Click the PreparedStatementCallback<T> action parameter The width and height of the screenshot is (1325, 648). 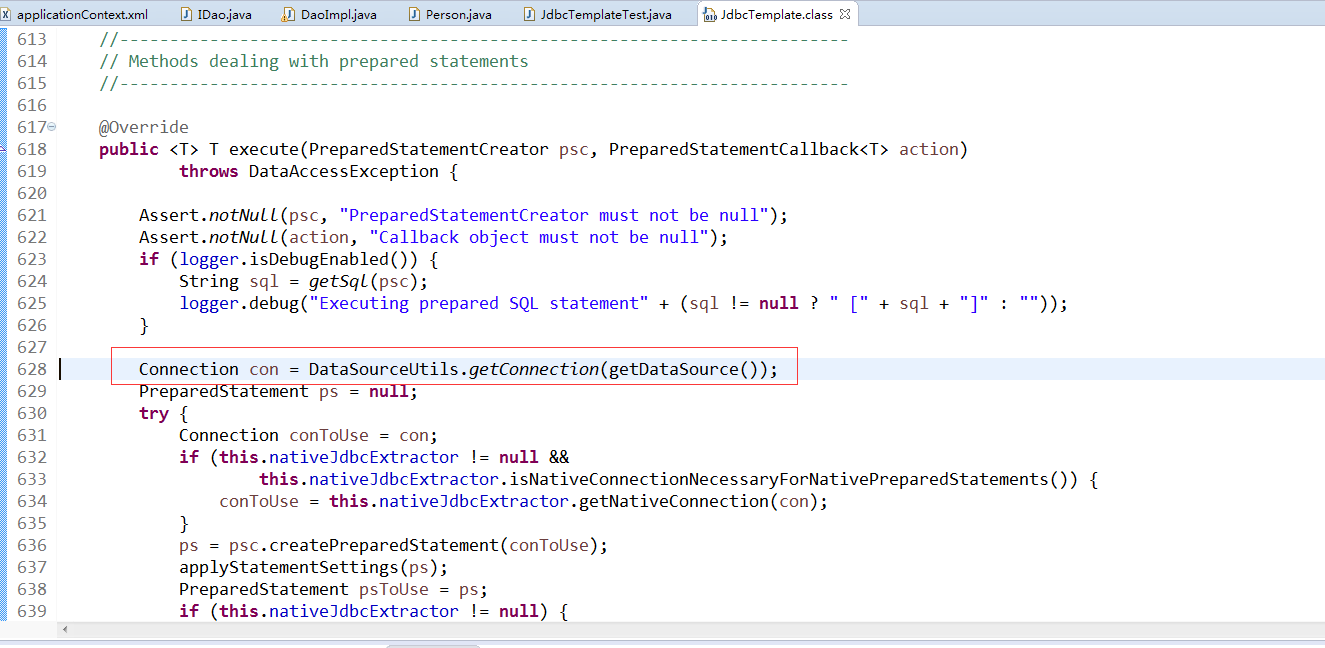tap(783, 149)
